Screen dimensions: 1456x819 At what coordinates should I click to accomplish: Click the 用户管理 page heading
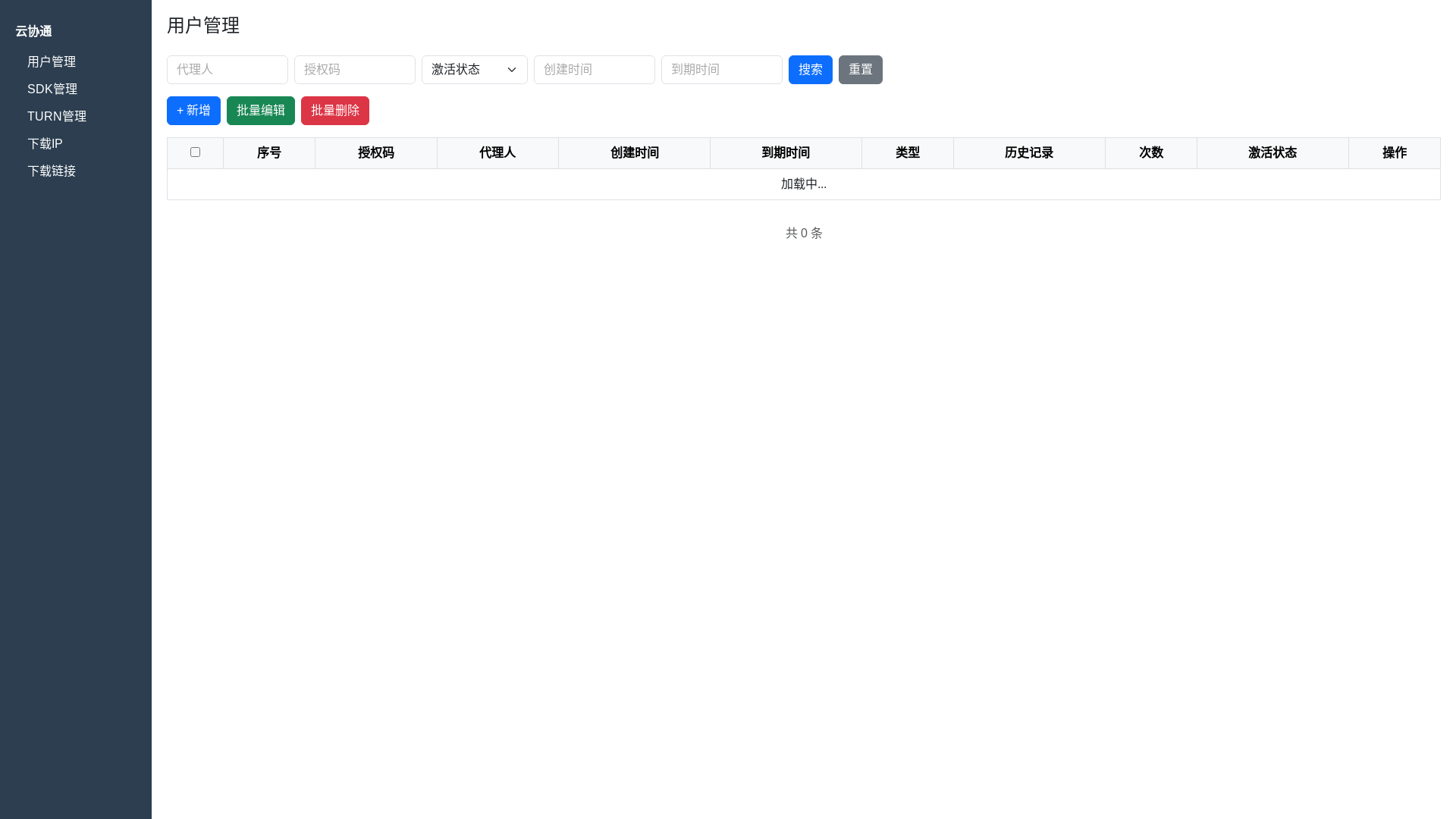tap(203, 26)
